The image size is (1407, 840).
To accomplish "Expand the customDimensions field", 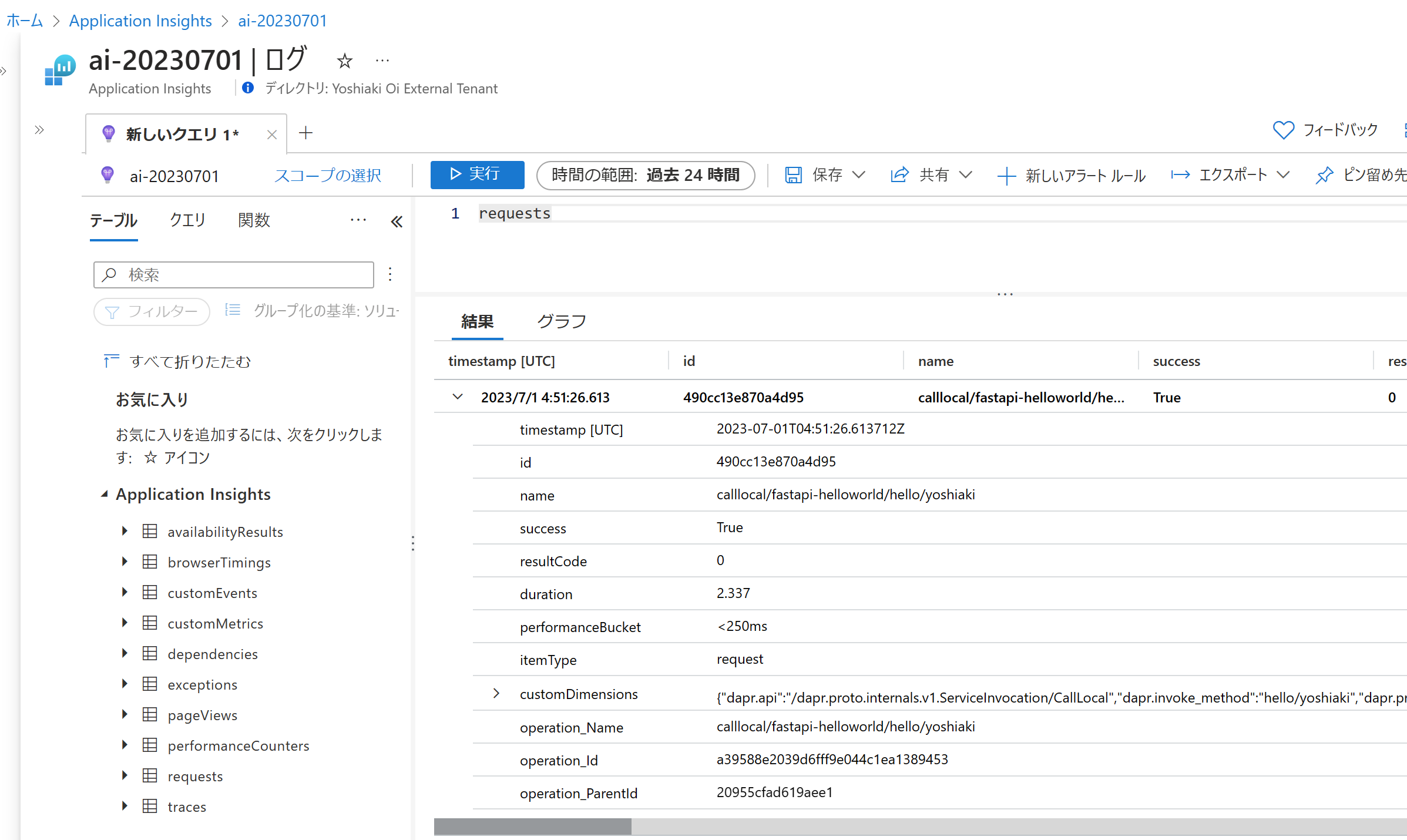I will (496, 694).
